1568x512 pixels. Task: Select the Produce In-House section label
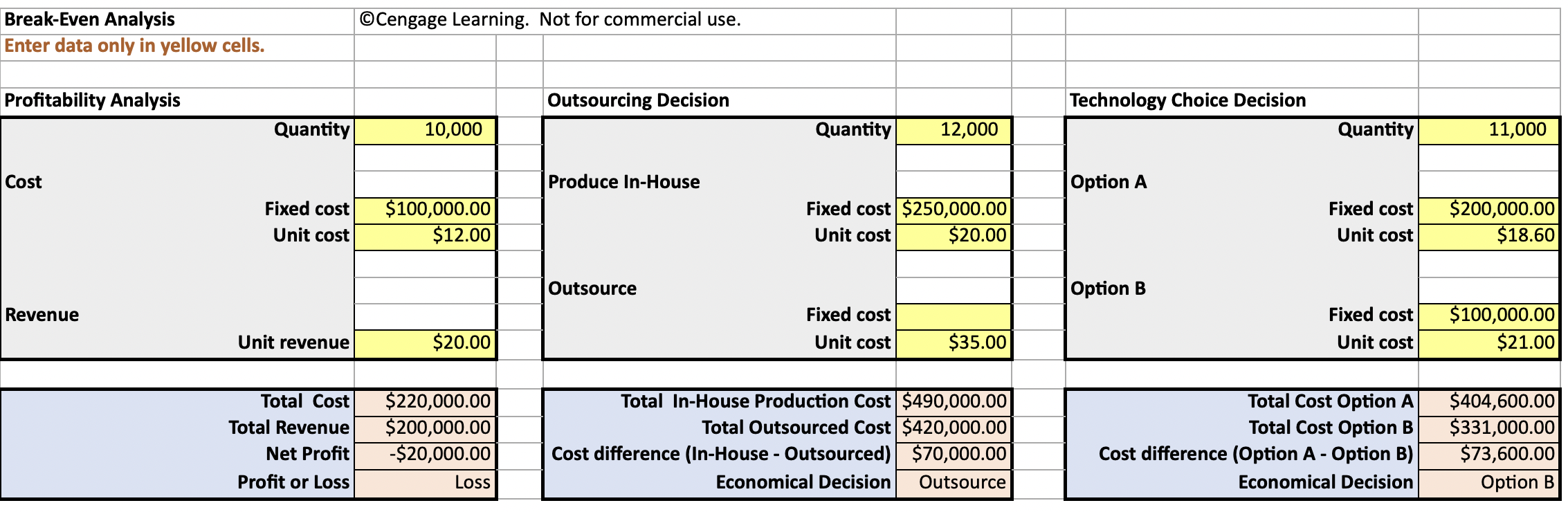[624, 183]
